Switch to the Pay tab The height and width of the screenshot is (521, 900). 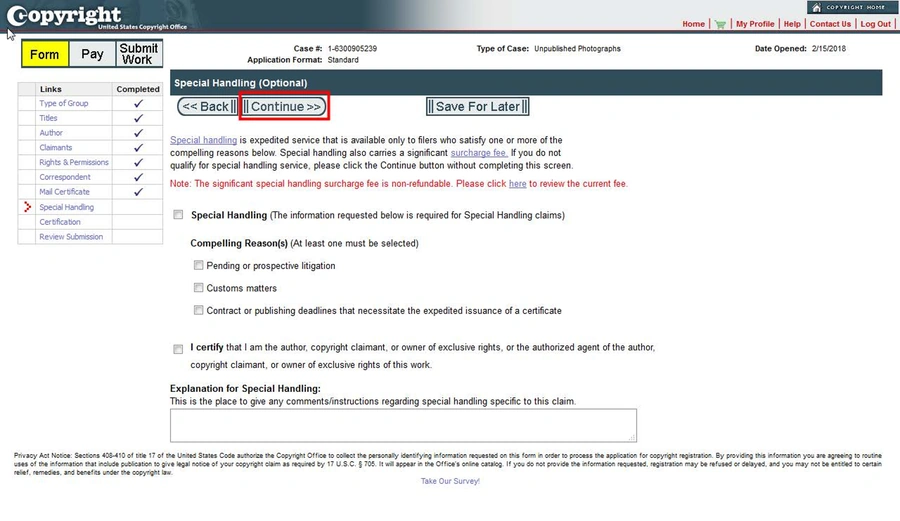[x=92, y=54]
